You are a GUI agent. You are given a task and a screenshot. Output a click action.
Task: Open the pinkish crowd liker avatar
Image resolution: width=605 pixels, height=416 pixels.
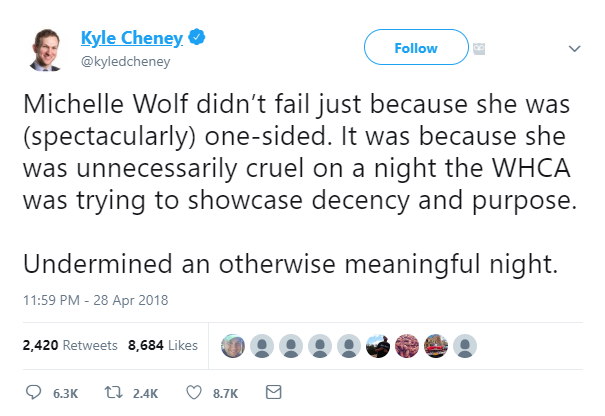click(x=407, y=346)
